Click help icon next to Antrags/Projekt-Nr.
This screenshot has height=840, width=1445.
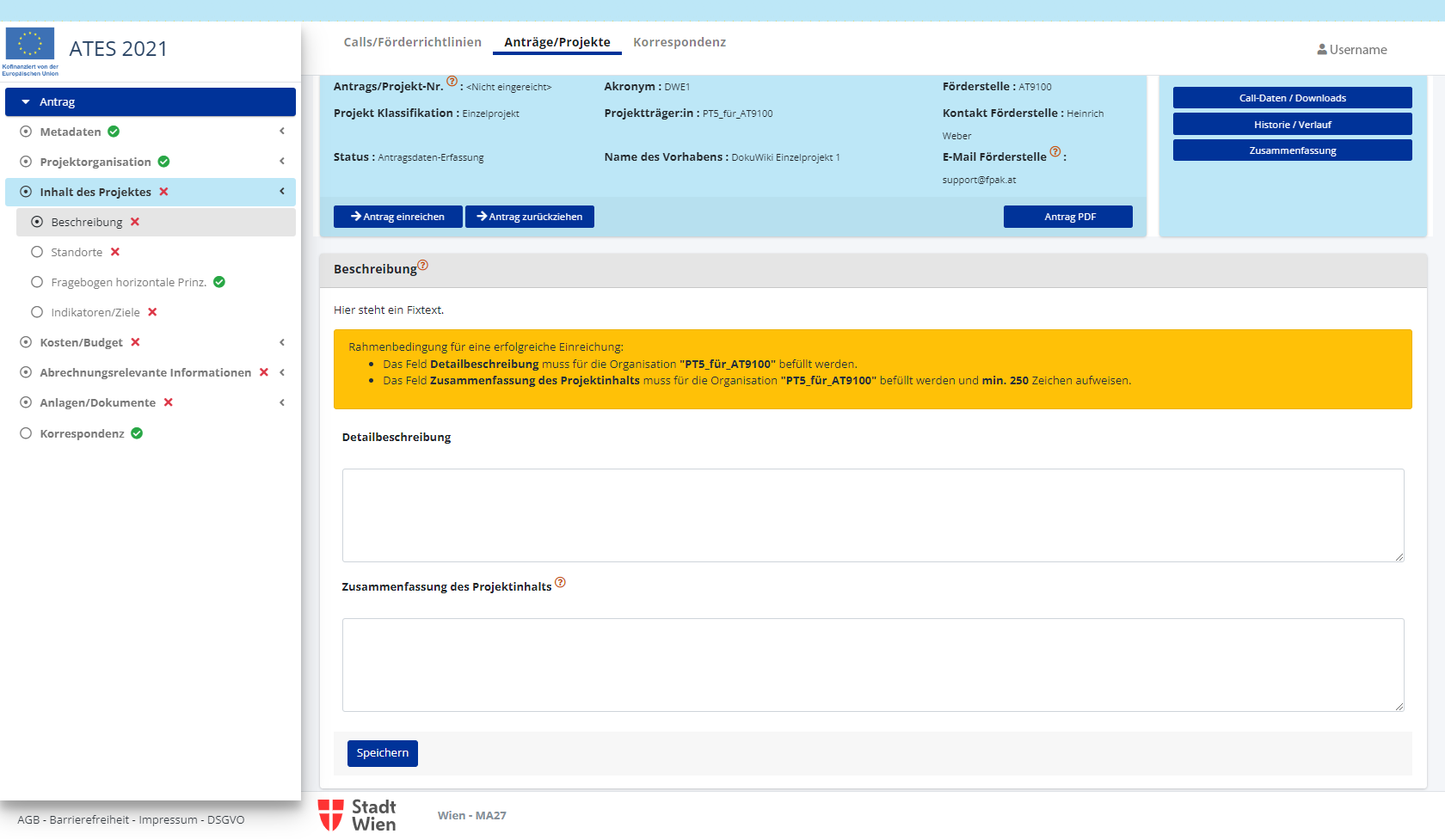click(452, 82)
